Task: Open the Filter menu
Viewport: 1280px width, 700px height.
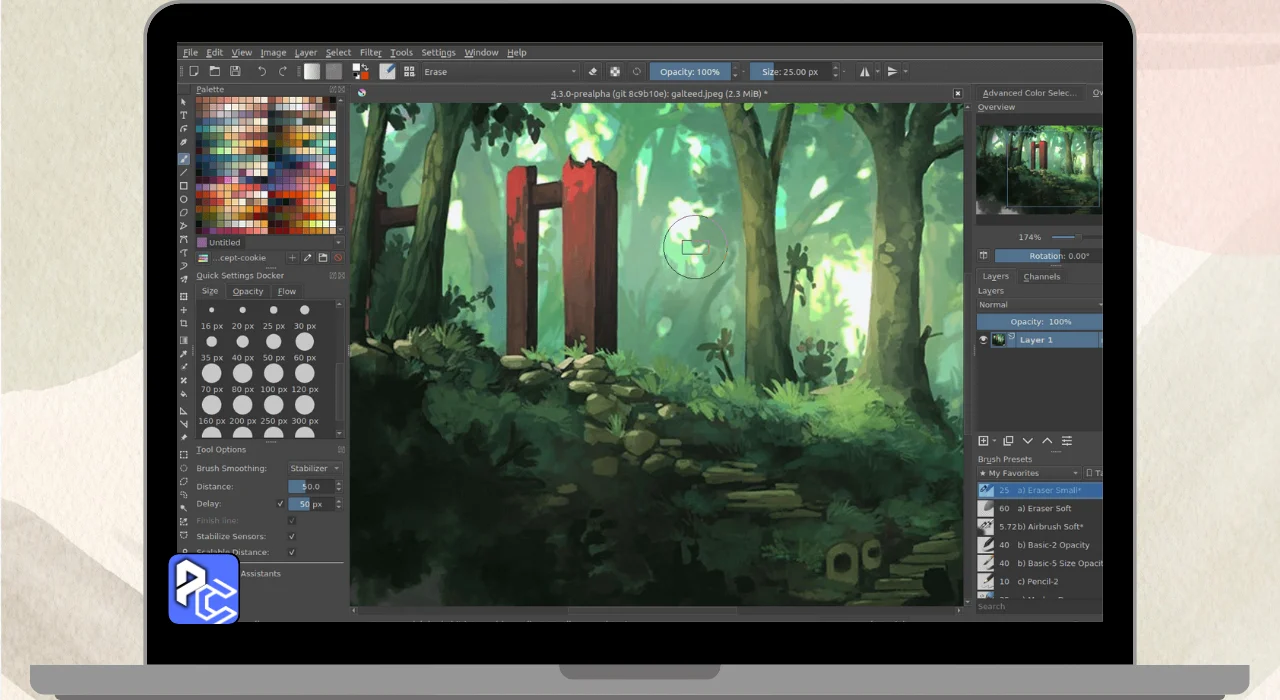Action: (370, 53)
